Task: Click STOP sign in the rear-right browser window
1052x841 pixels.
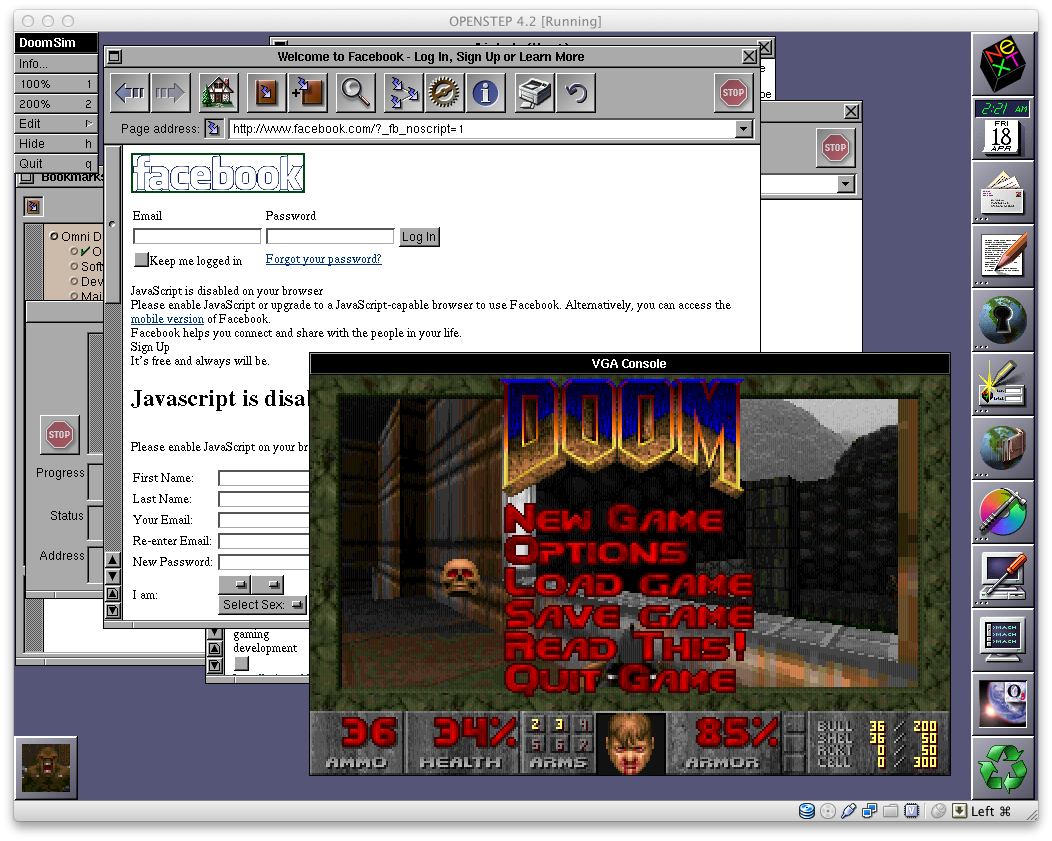Action: click(835, 148)
